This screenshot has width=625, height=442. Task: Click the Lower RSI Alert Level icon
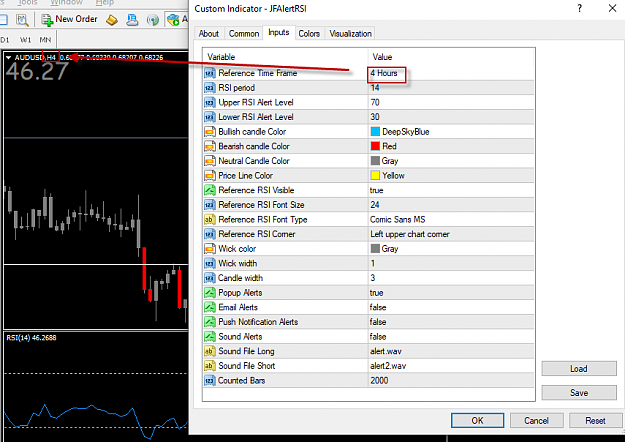[x=210, y=117]
